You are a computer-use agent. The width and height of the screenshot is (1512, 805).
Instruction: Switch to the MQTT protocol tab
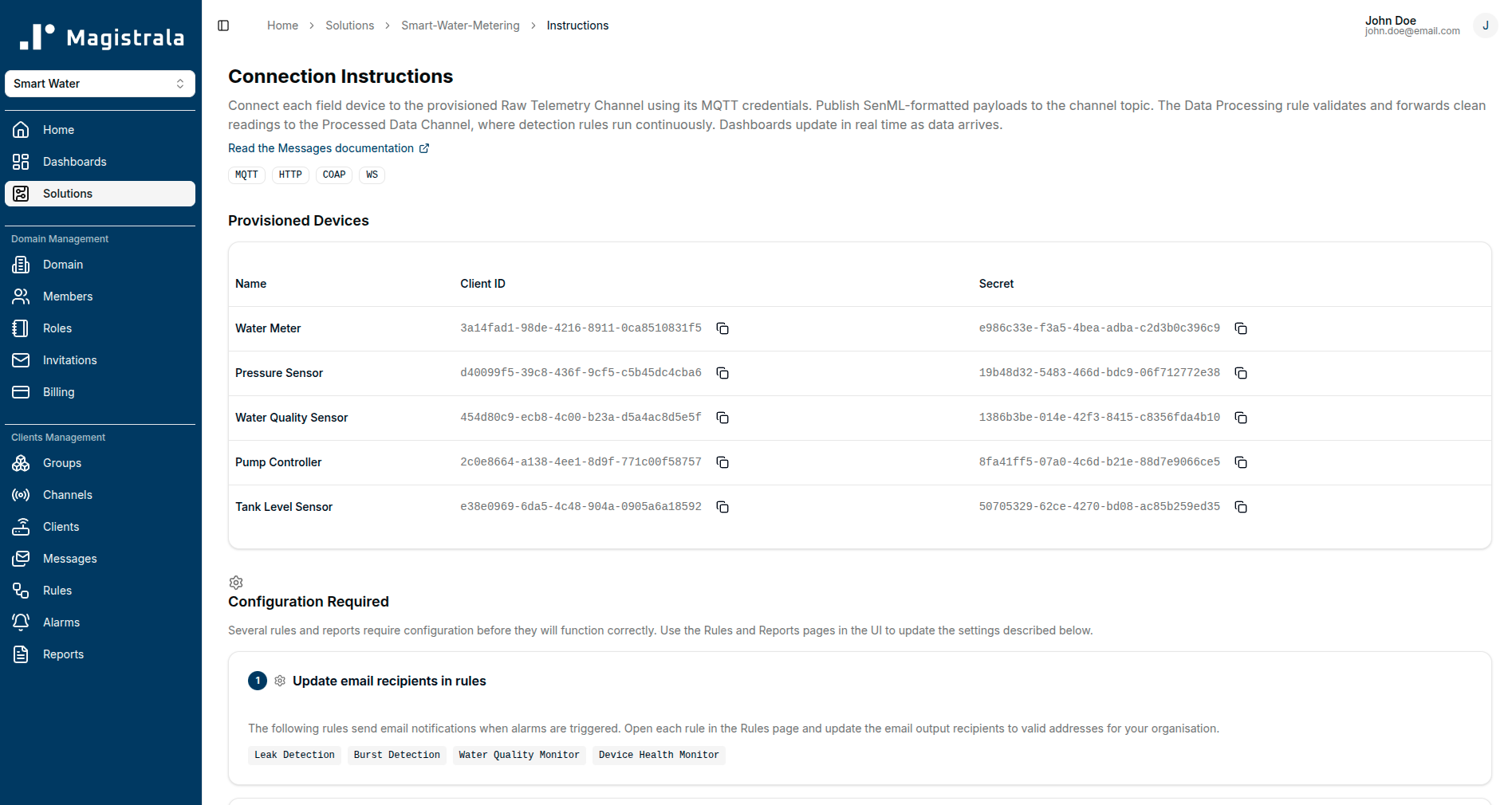click(x=246, y=175)
